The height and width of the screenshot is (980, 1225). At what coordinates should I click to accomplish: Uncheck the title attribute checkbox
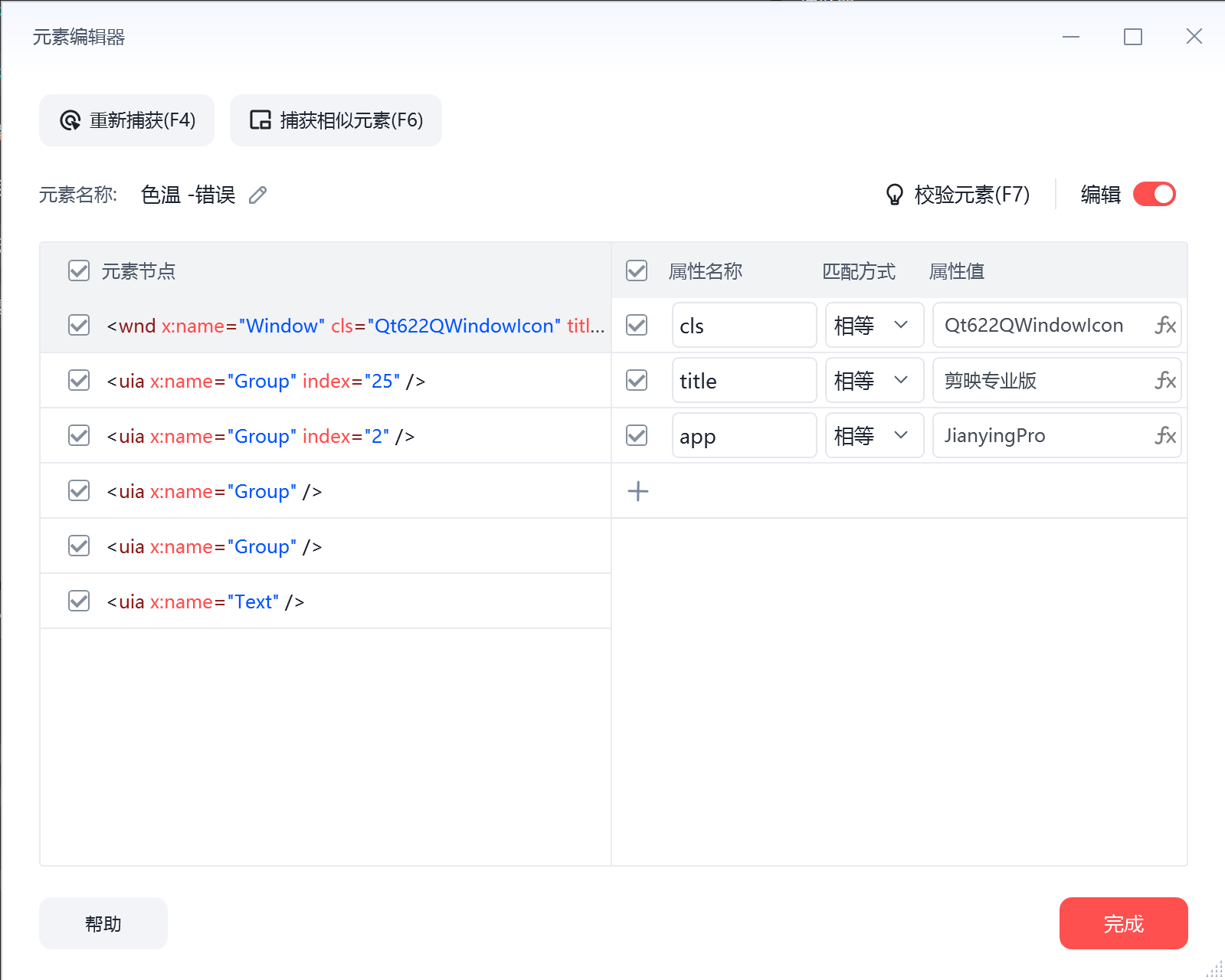click(x=637, y=381)
